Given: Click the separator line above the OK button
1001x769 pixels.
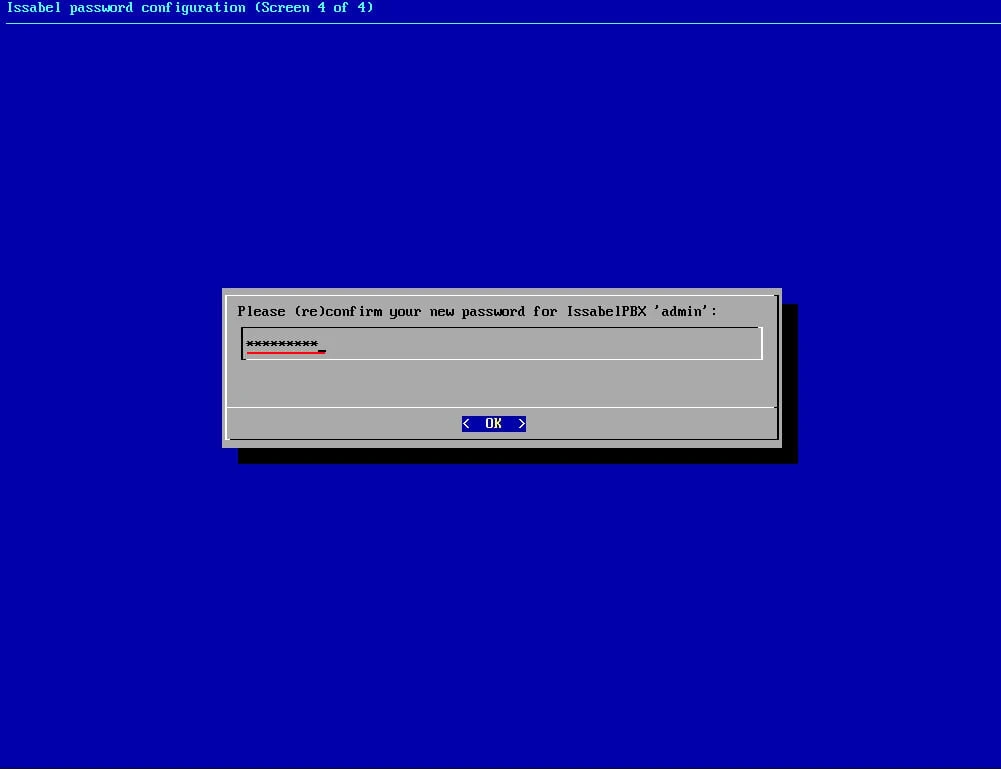Looking at the screenshot, I should [x=500, y=407].
